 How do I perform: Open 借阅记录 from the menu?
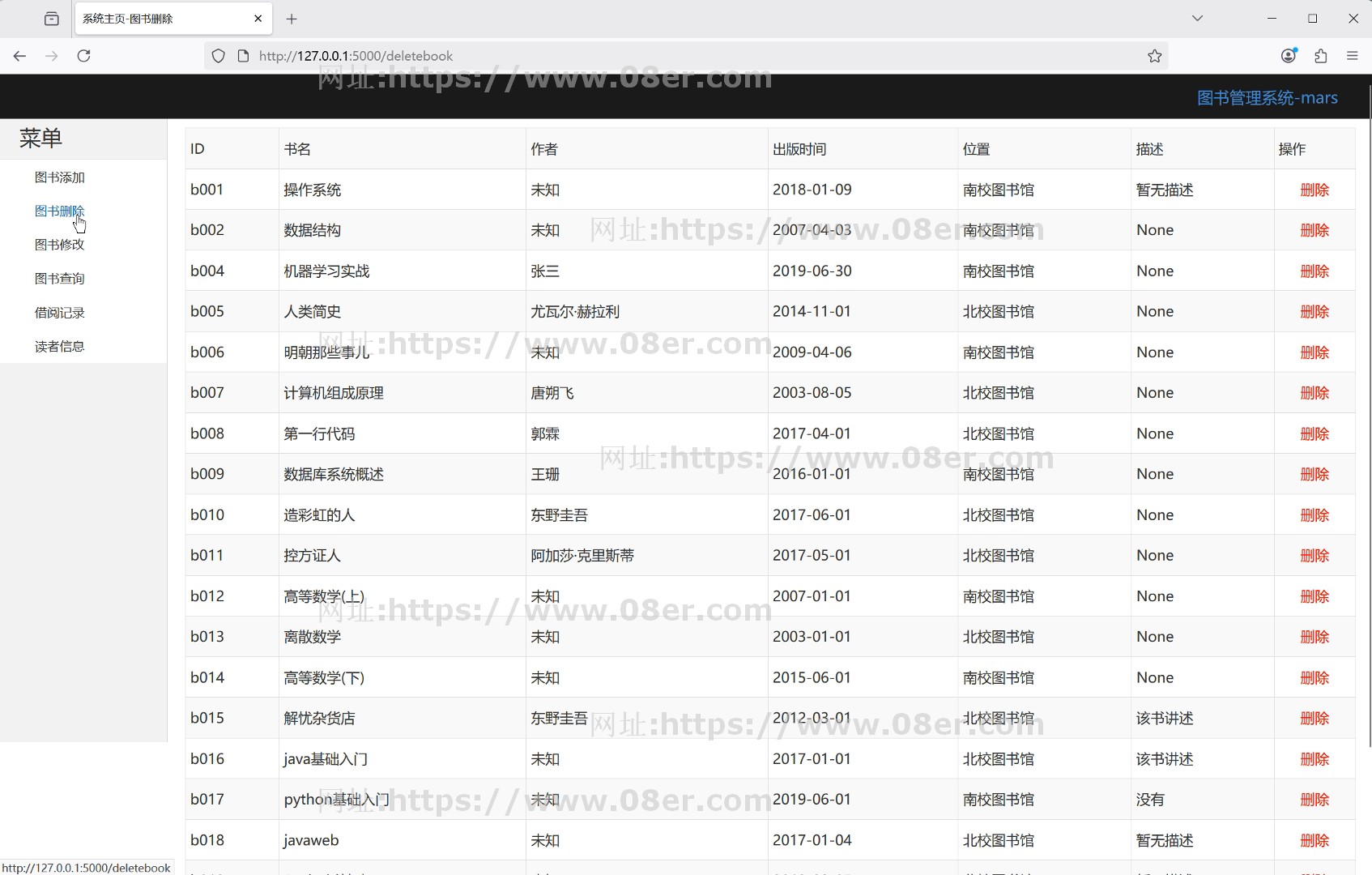click(59, 312)
